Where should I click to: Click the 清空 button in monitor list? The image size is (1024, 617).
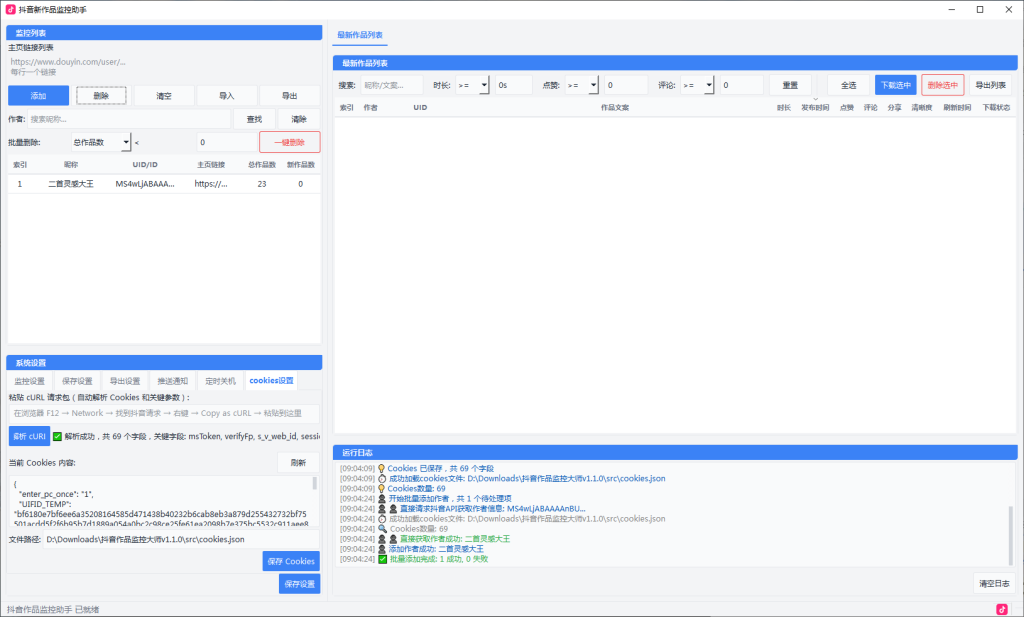pyautogui.click(x=164, y=95)
